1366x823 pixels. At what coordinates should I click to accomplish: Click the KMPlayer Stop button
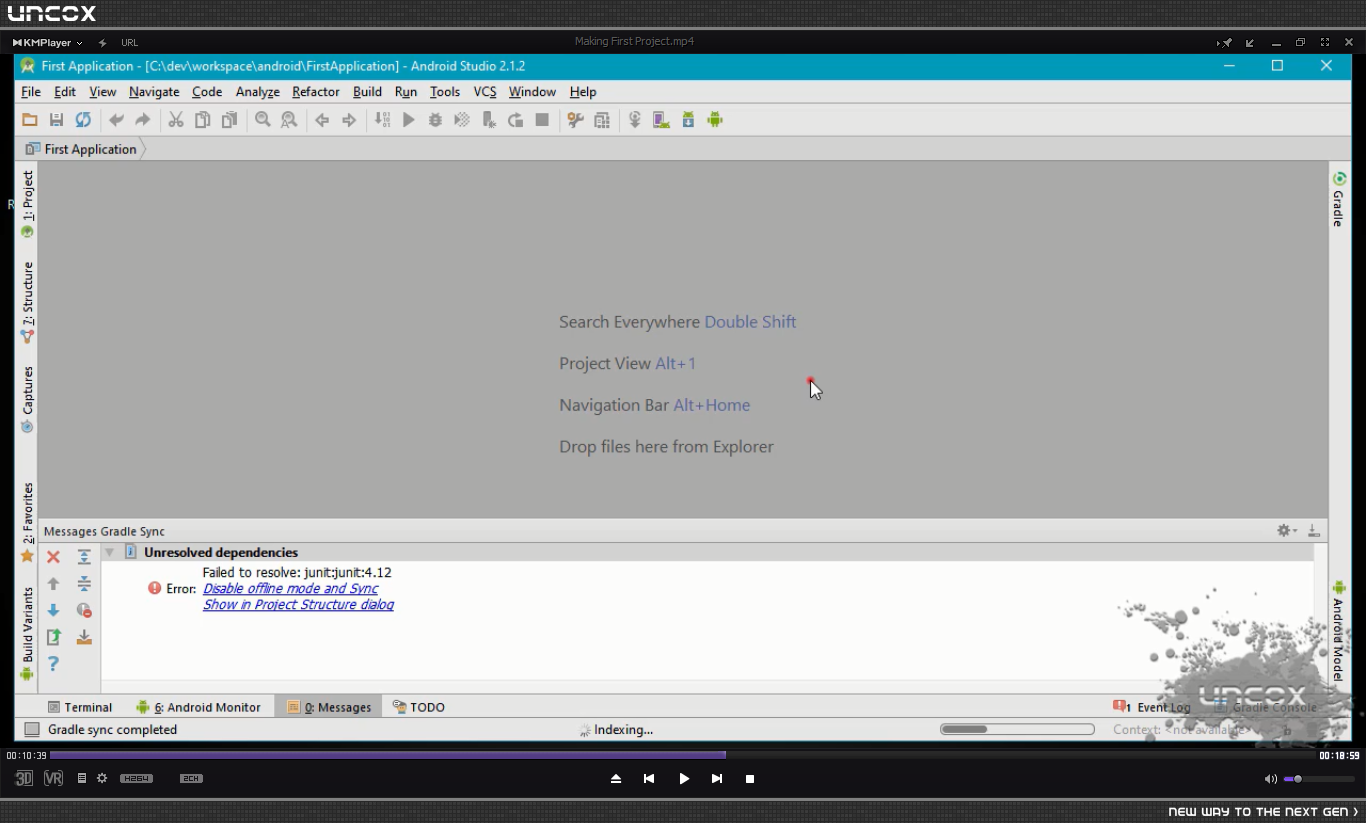pos(750,779)
